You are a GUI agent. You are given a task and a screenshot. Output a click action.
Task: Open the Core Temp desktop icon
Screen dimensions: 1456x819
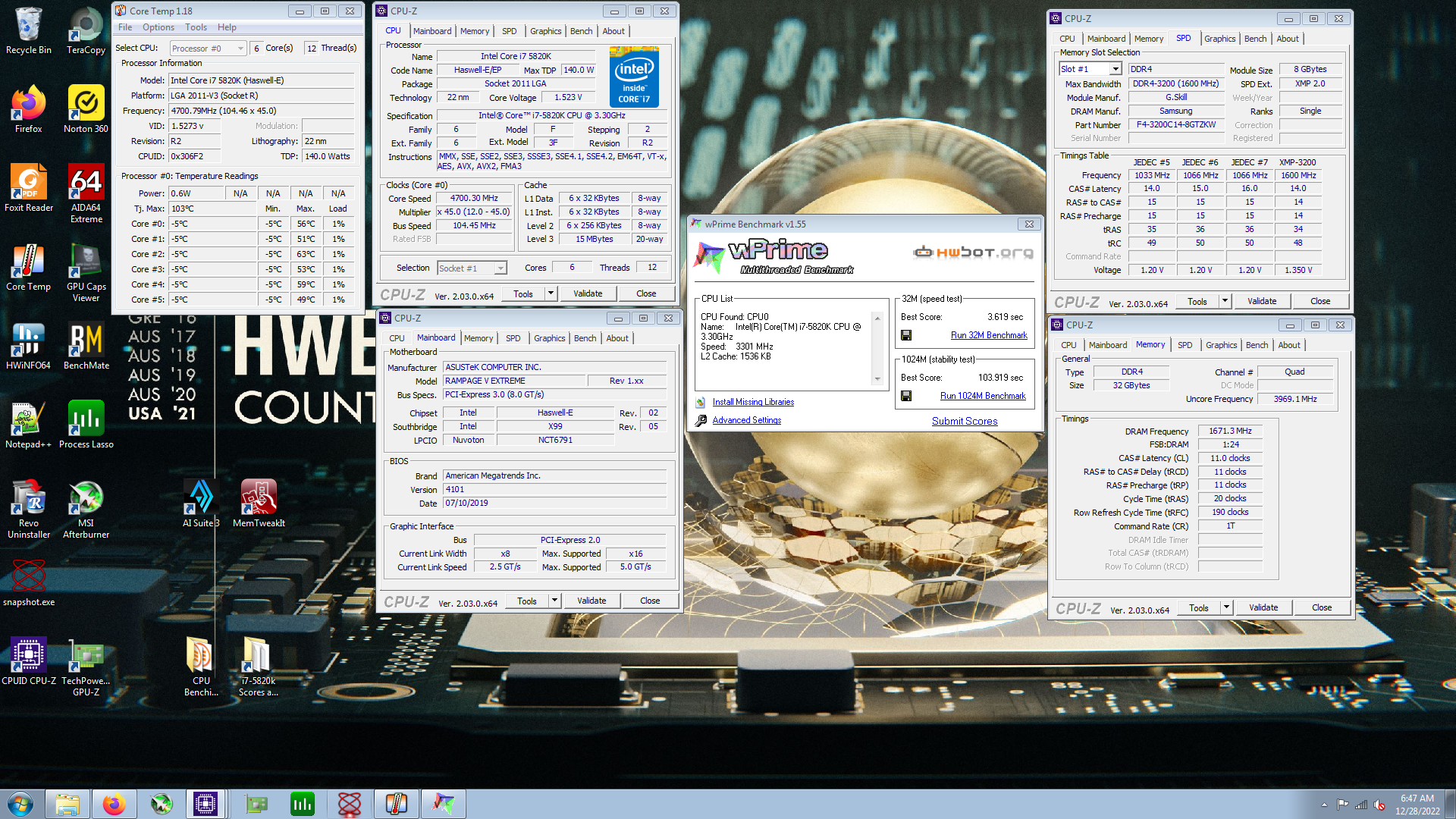click(29, 267)
